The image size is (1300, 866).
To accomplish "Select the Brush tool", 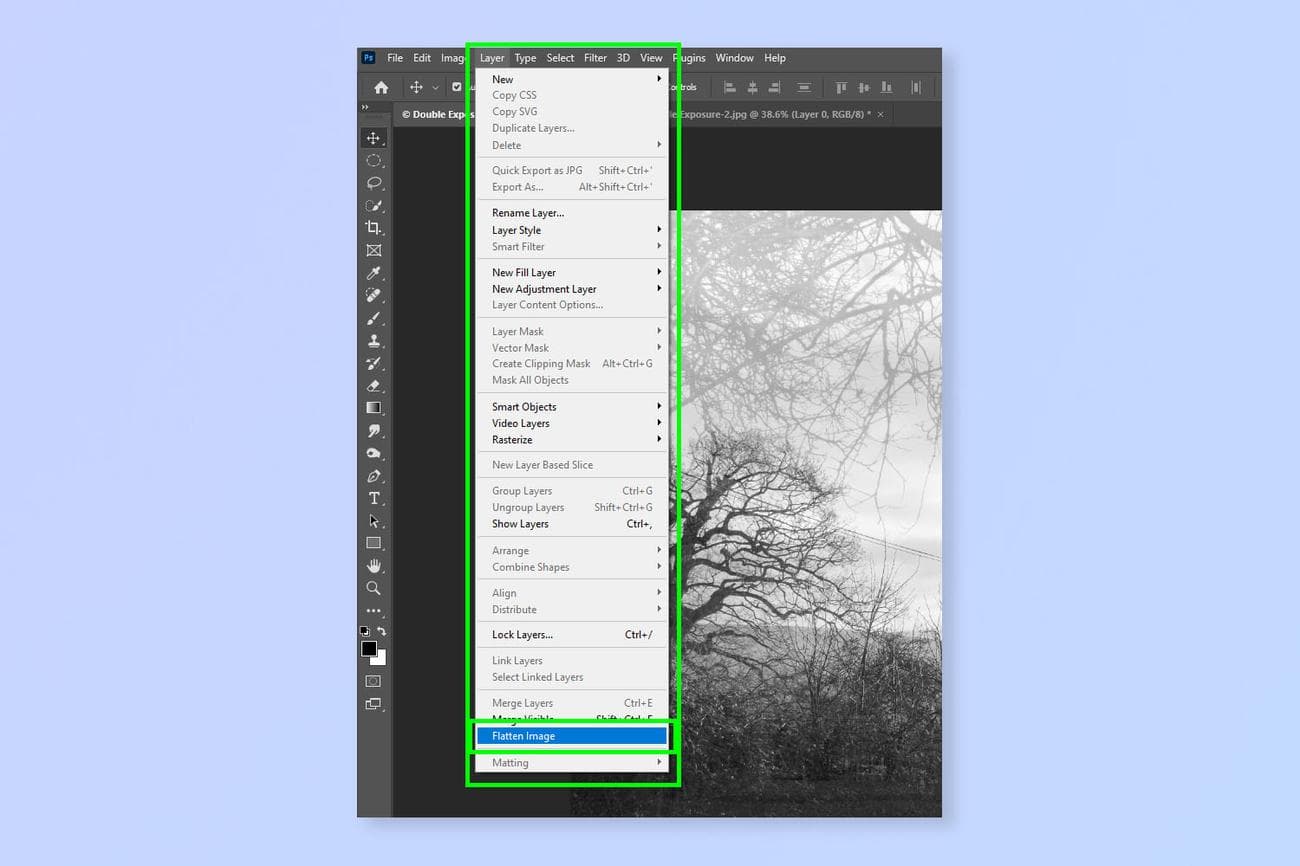I will (374, 318).
